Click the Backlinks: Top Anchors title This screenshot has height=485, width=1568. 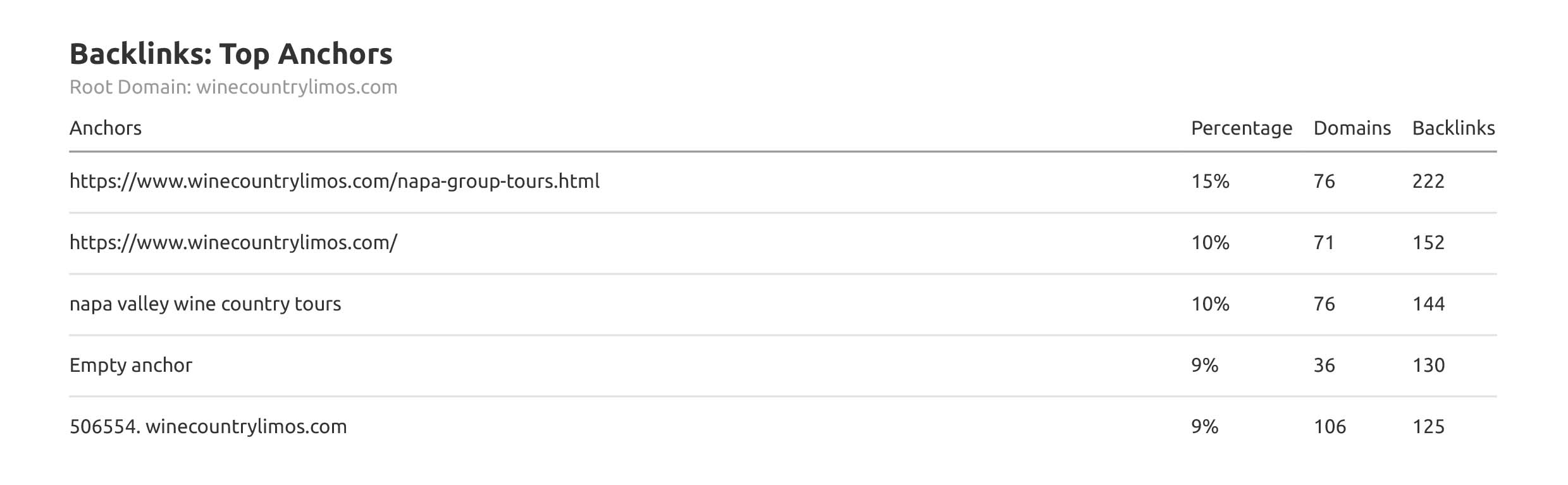pos(231,54)
